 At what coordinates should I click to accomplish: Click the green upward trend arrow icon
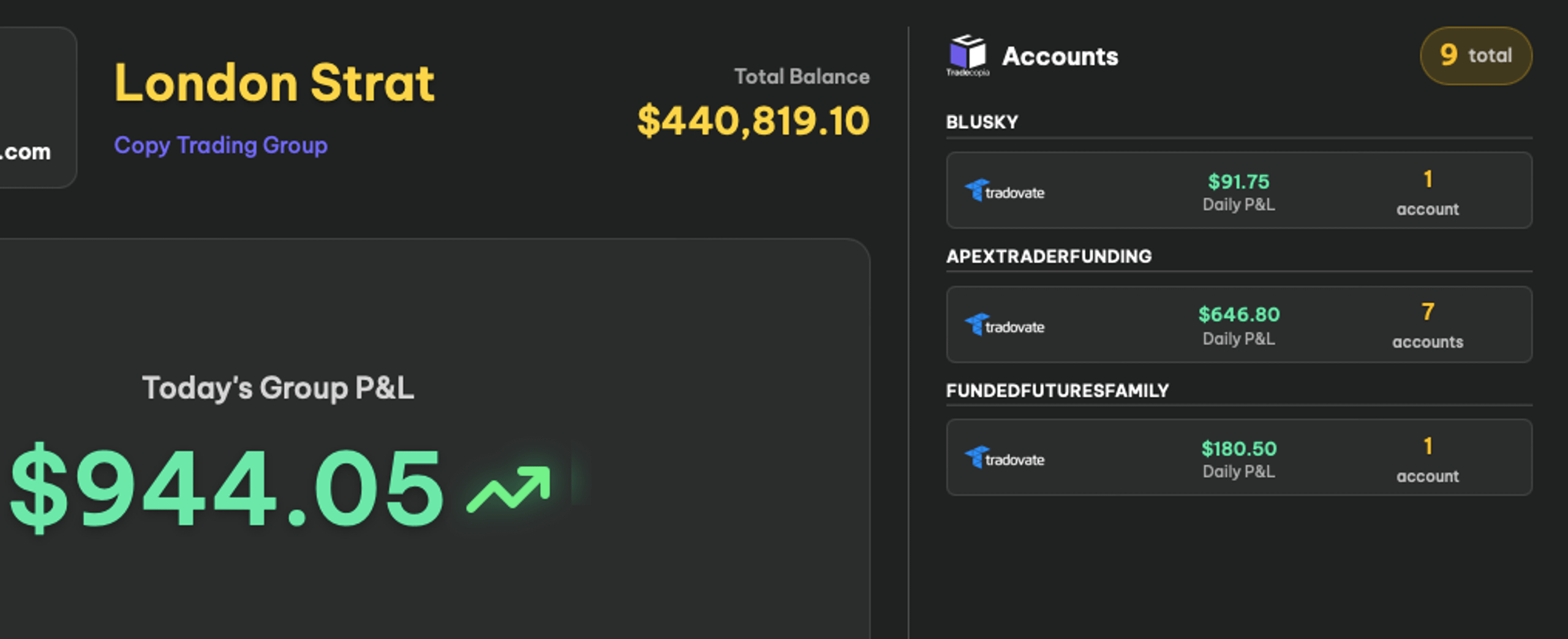click(x=508, y=489)
